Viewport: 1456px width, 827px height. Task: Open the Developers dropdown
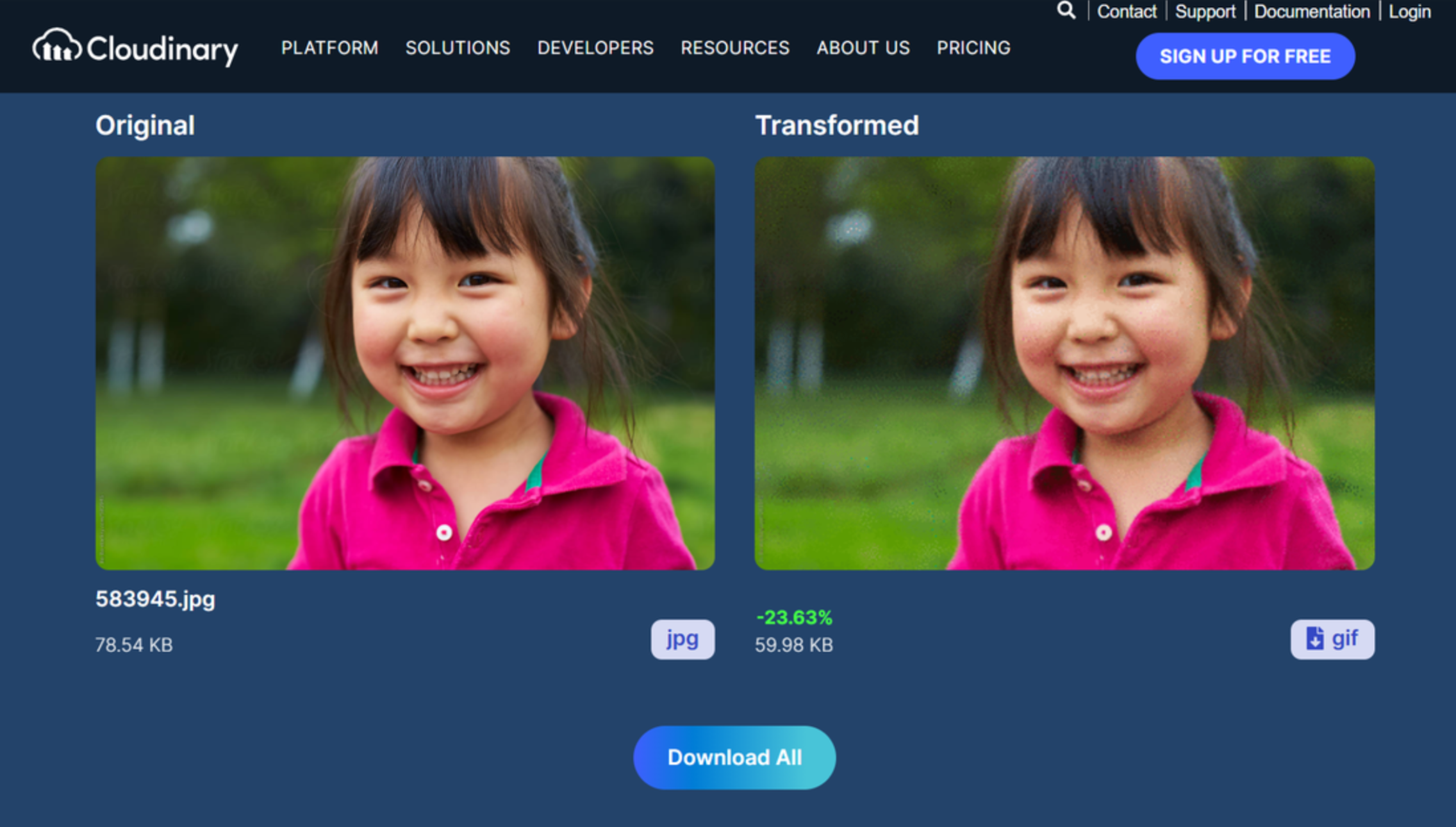595,48
